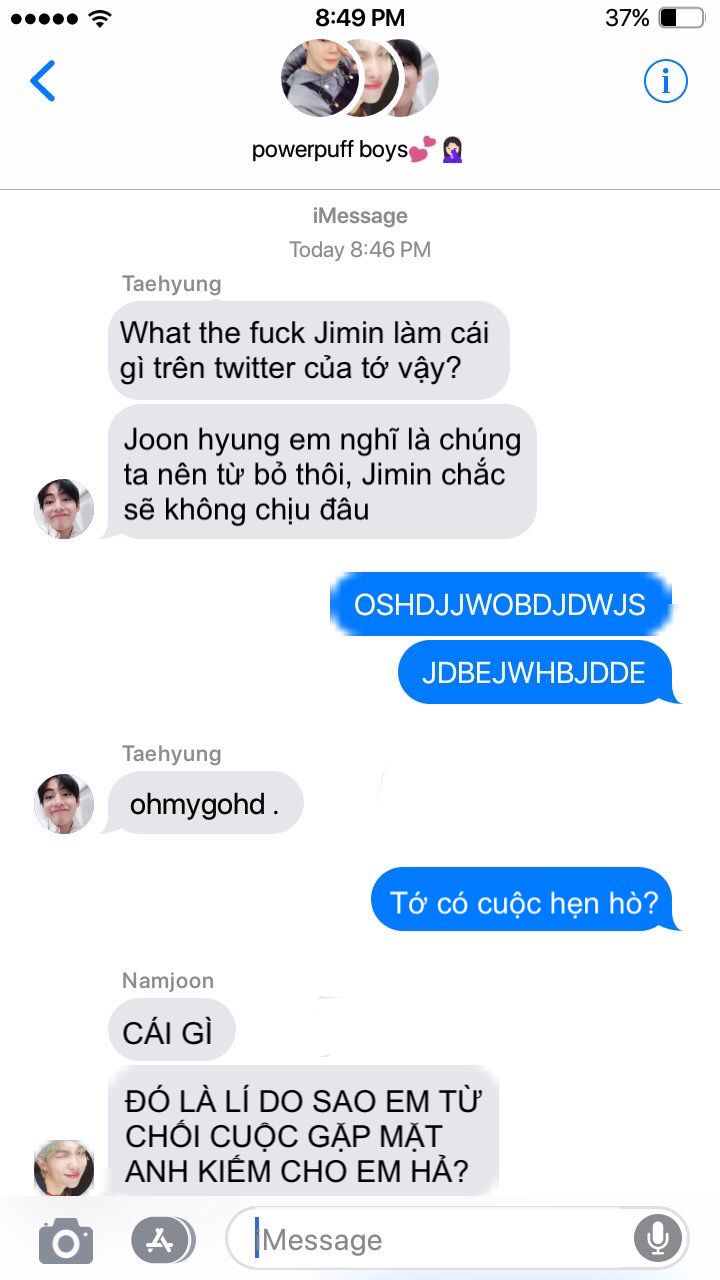Tap the back chevron arrow
The image size is (720, 1280).
(43, 81)
